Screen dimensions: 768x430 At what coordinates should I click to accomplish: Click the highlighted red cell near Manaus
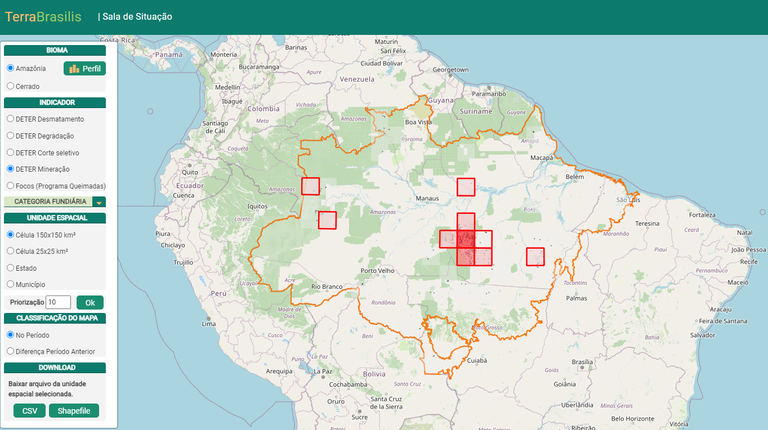tap(465, 187)
